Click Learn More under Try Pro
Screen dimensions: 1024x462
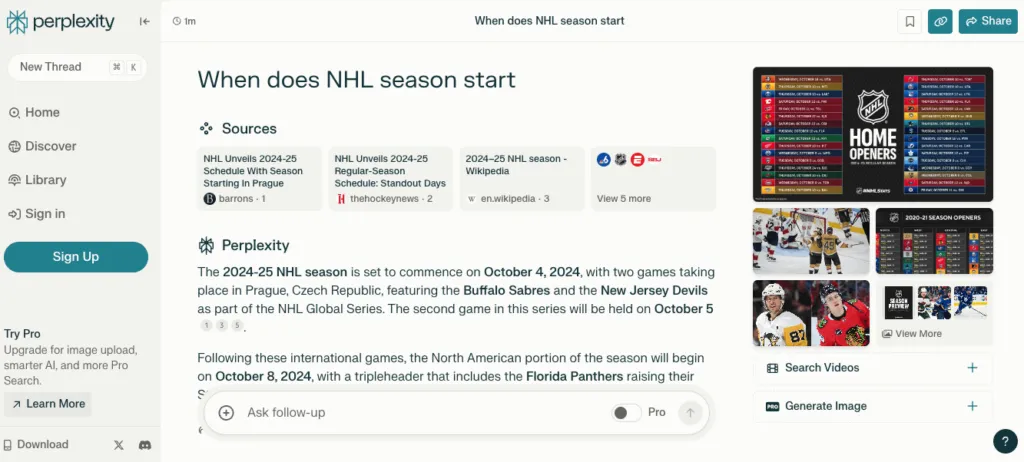pos(48,404)
